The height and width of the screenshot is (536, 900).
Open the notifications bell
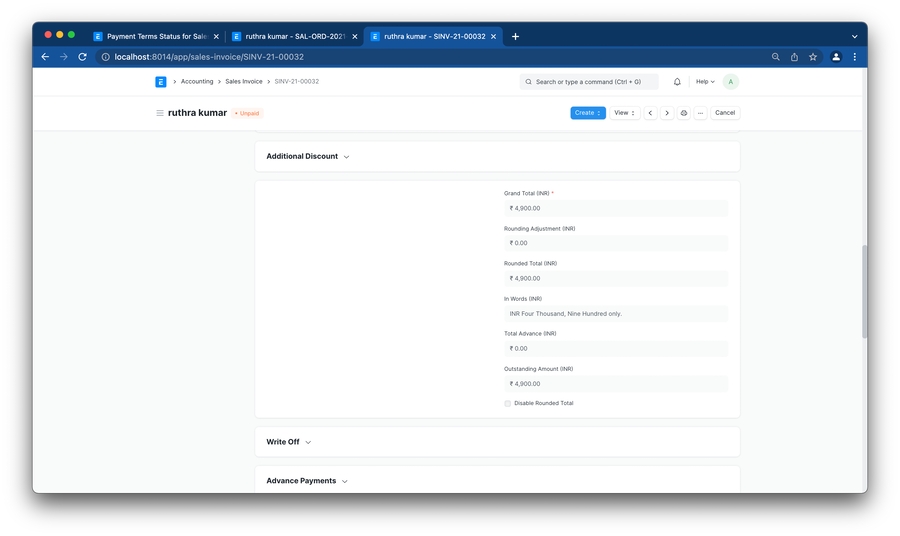677,82
